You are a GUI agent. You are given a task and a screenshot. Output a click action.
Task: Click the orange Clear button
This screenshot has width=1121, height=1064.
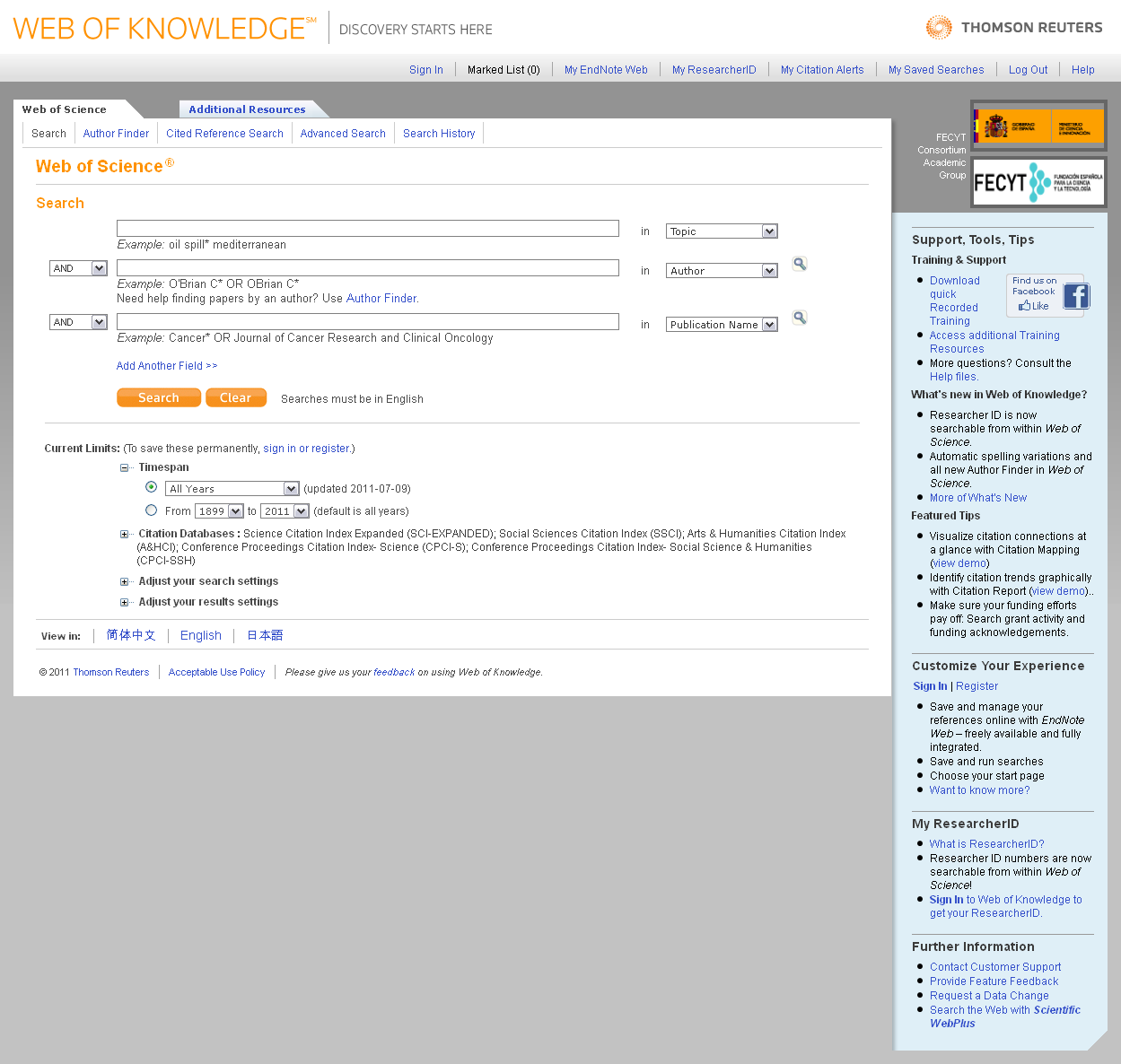(x=236, y=397)
